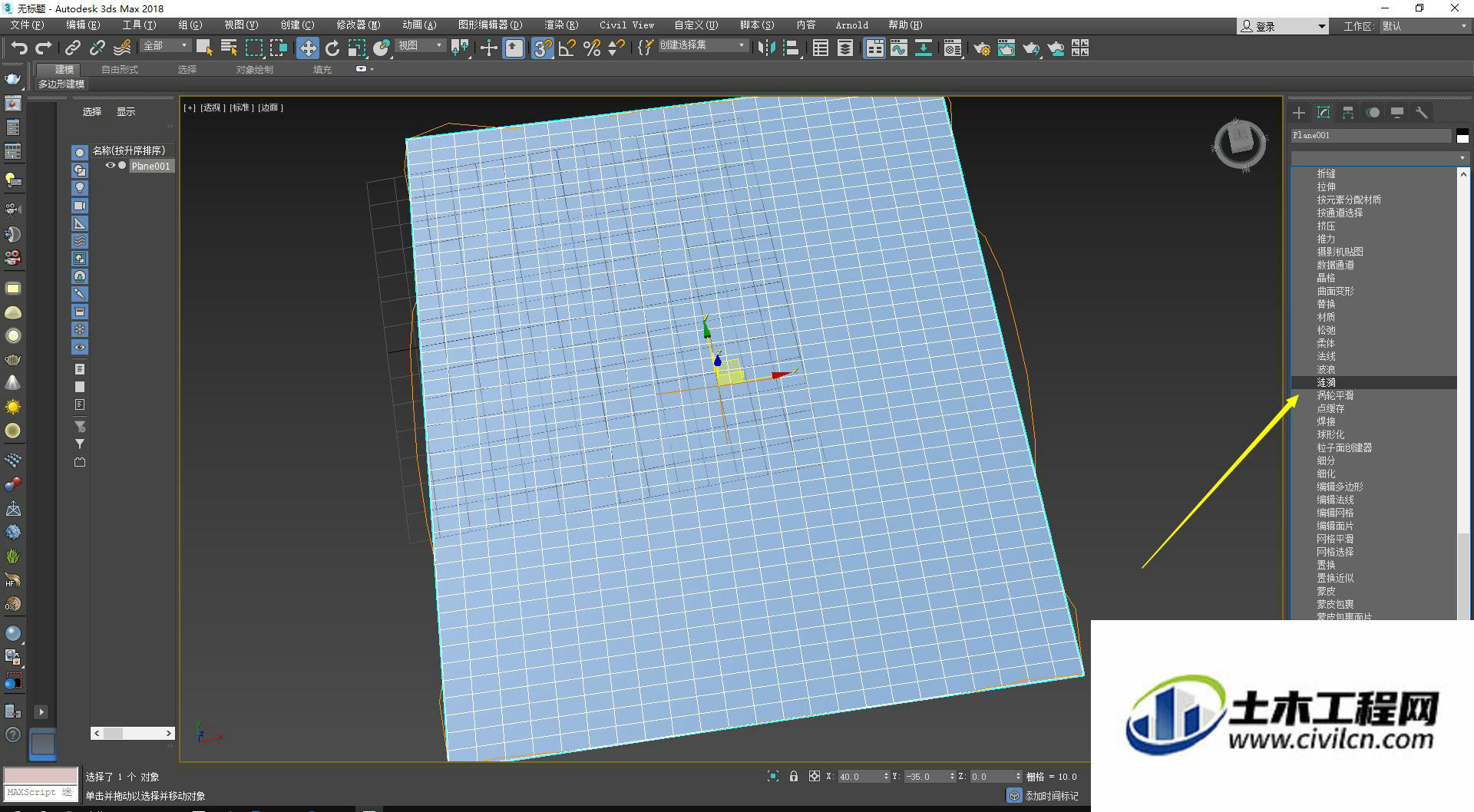Toggle the Percent Snap button
This screenshot has width=1474, height=812.
(592, 48)
